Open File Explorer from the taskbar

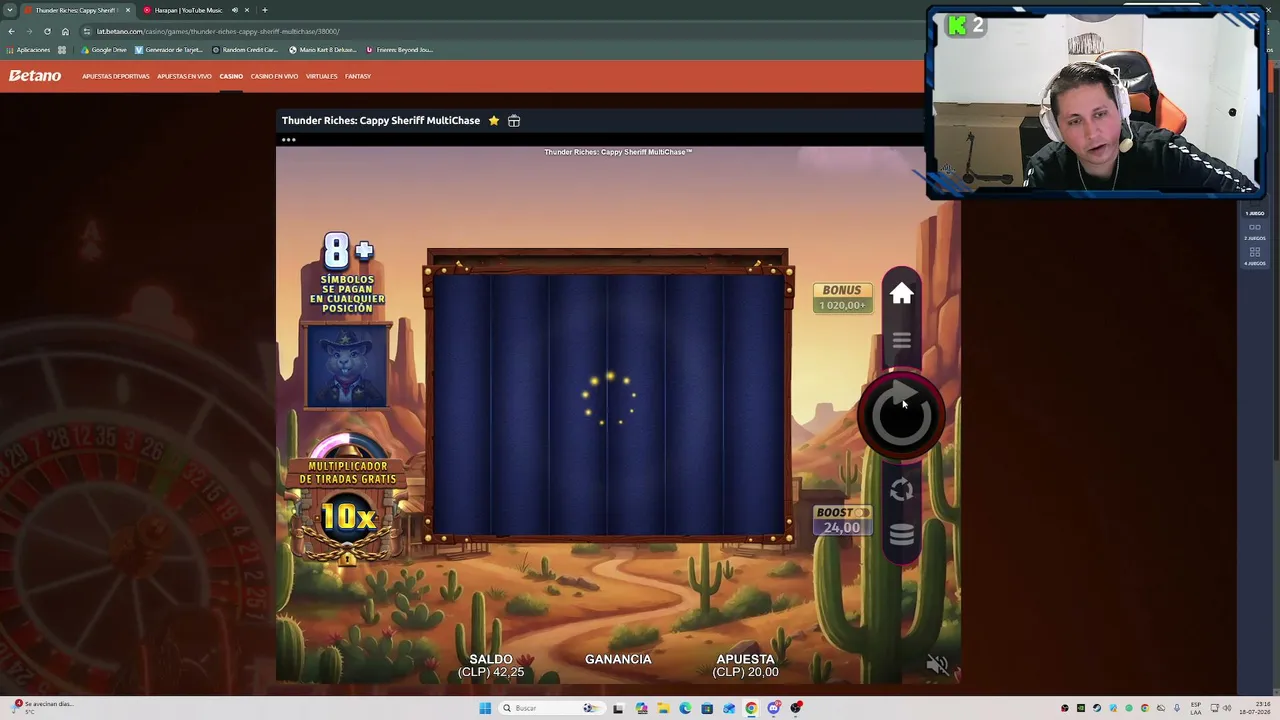pos(663,708)
